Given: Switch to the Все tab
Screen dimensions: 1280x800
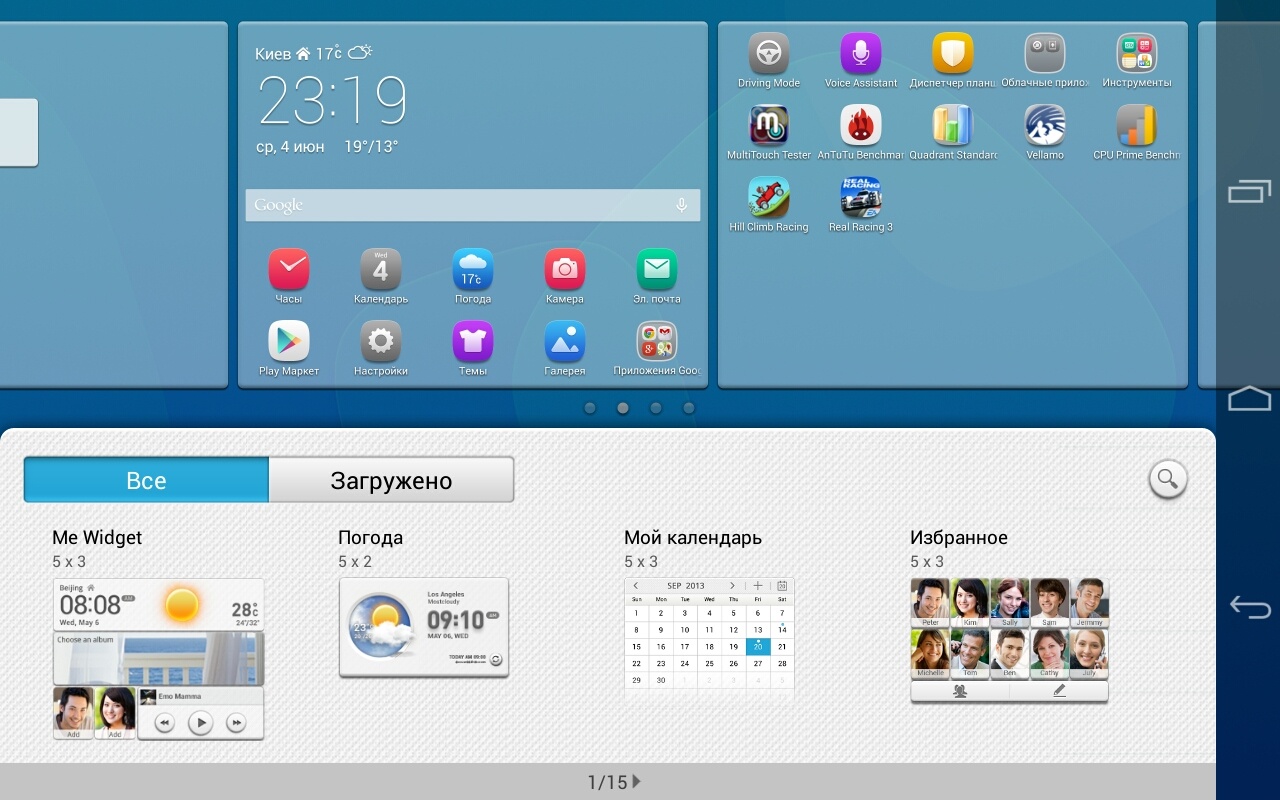Looking at the screenshot, I should [146, 480].
